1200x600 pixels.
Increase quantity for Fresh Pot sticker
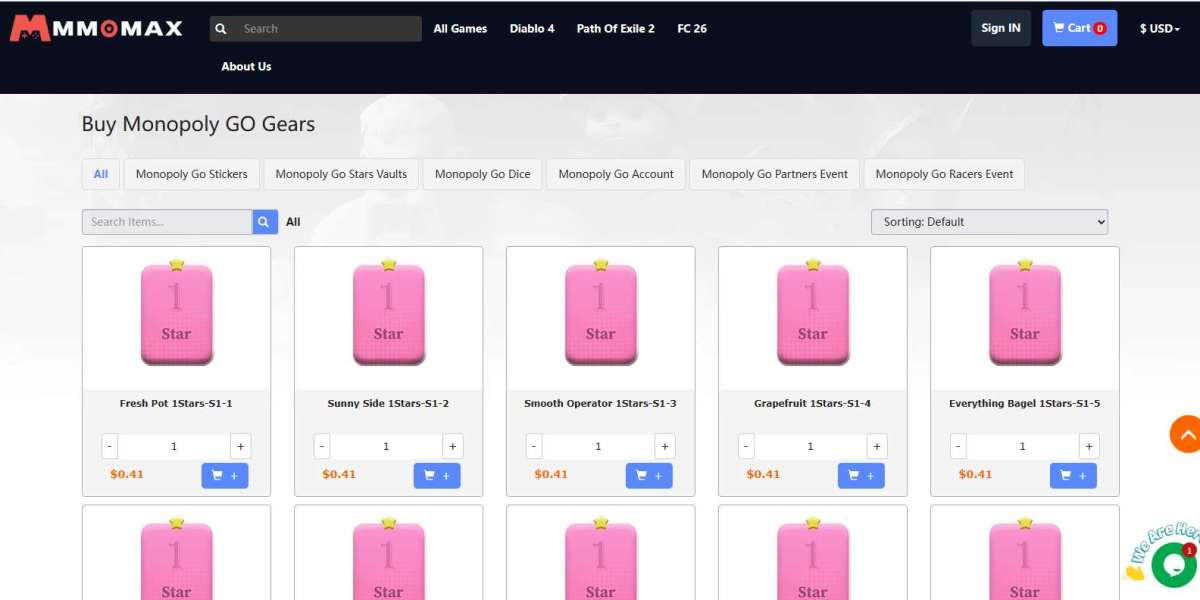(x=240, y=447)
